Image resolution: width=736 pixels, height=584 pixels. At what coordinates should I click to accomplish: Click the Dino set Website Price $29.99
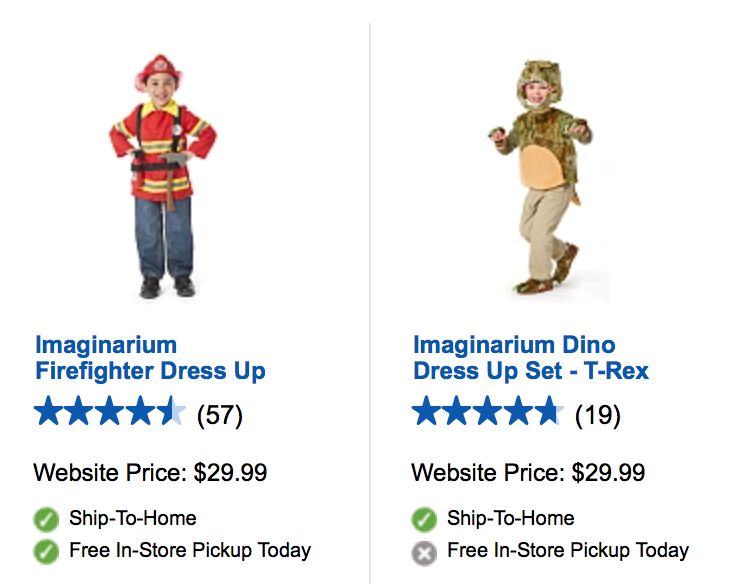(528, 472)
